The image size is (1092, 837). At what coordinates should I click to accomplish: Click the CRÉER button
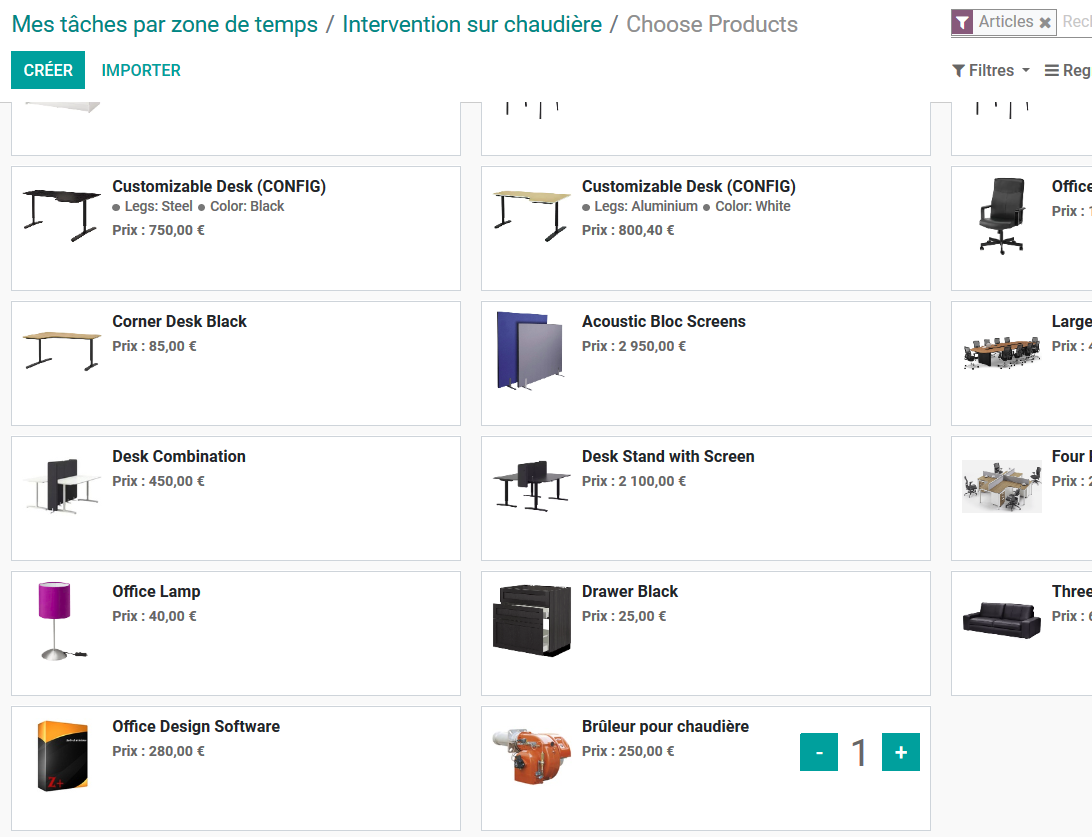48,70
